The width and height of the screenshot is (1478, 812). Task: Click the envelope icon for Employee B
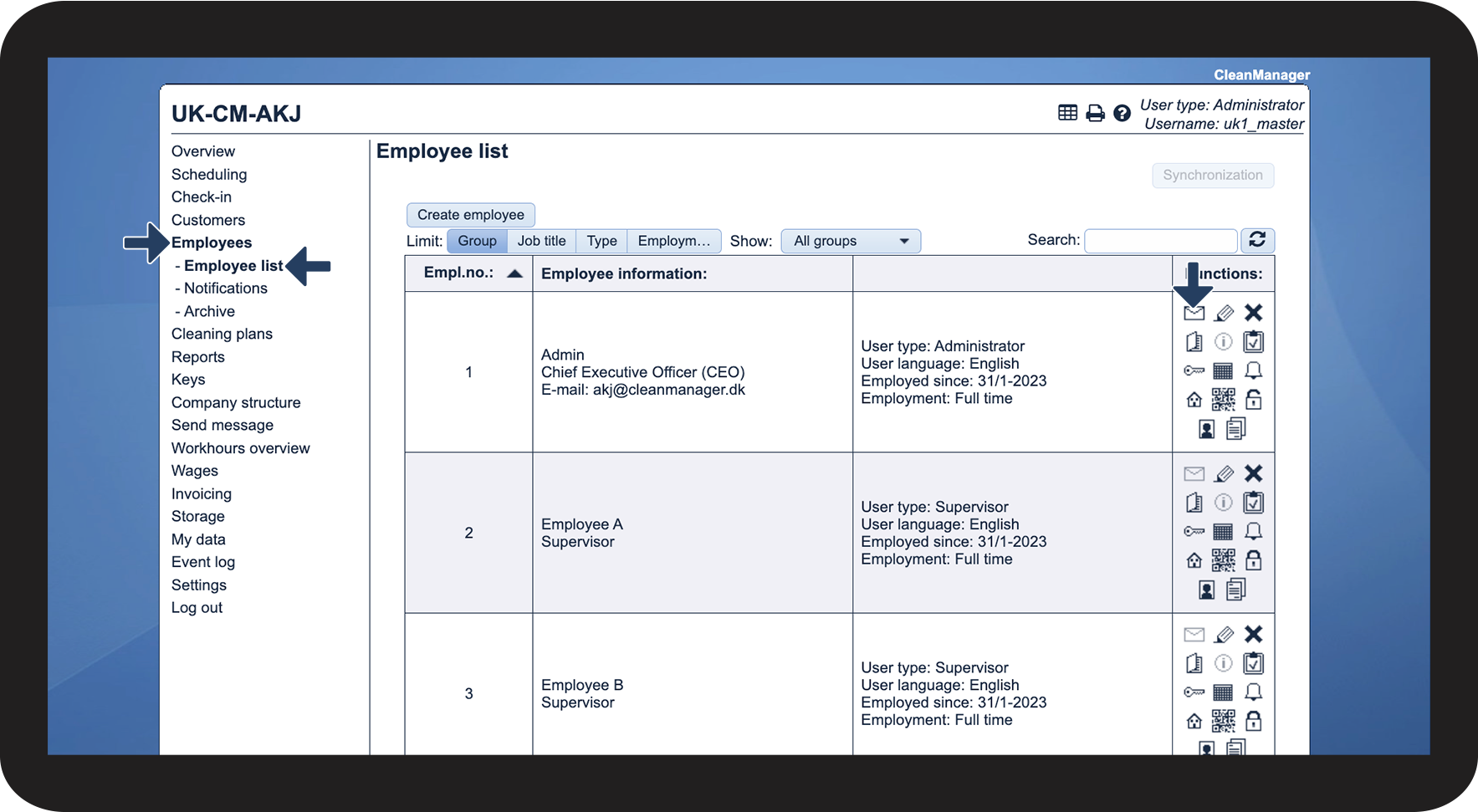[1194, 635]
